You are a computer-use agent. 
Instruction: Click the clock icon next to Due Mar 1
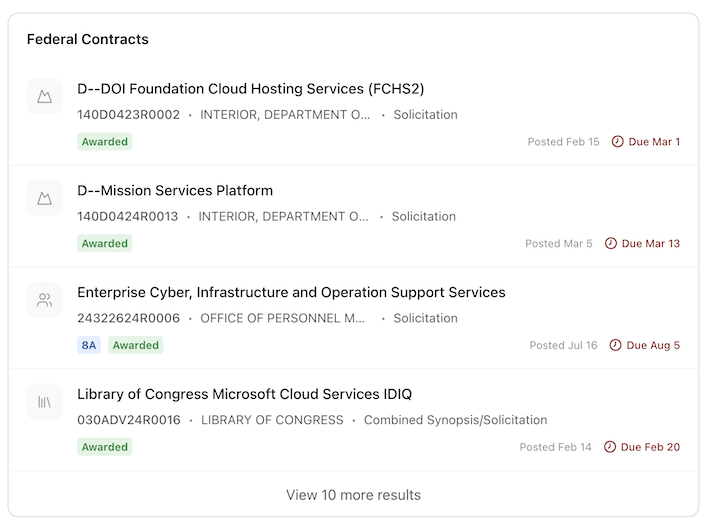point(617,142)
